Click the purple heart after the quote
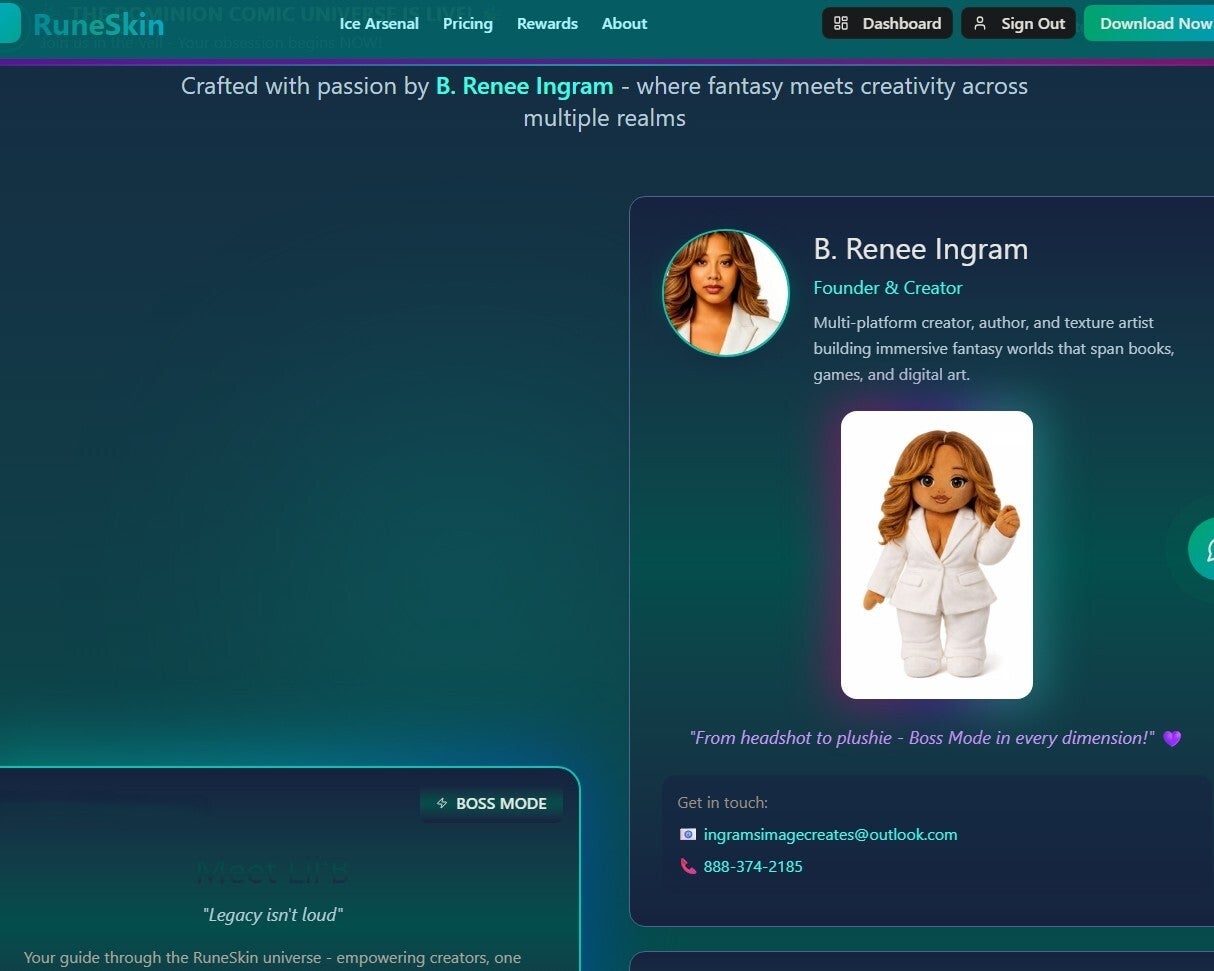This screenshot has height=971, width=1214. [1172, 739]
